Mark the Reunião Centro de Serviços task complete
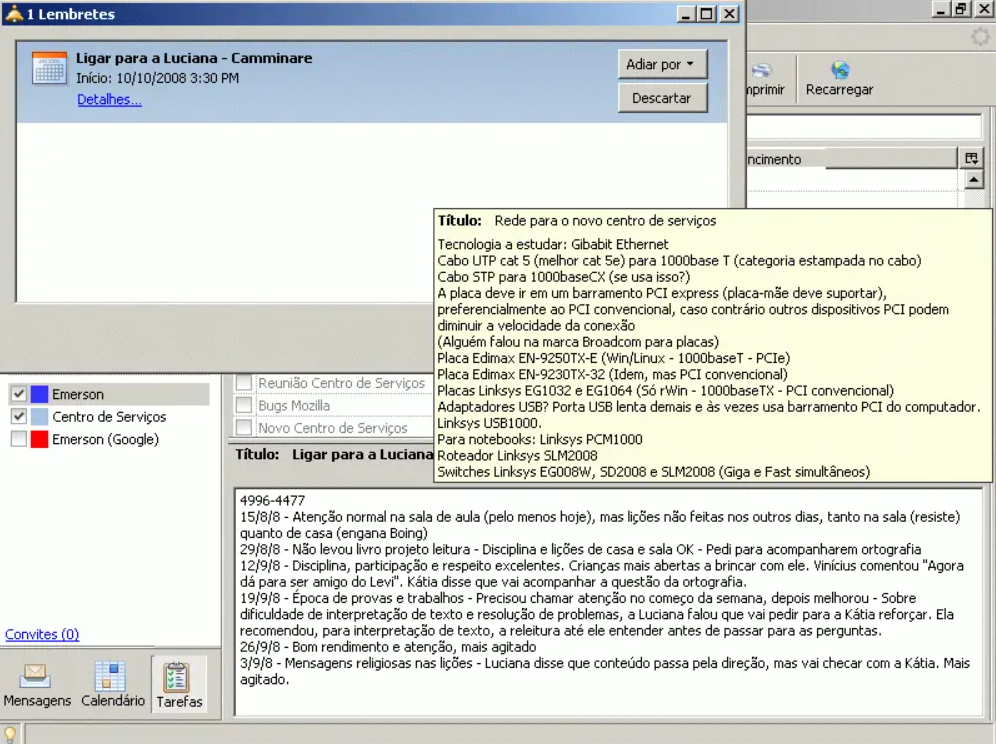Viewport: 996px width, 744px height. point(243,383)
